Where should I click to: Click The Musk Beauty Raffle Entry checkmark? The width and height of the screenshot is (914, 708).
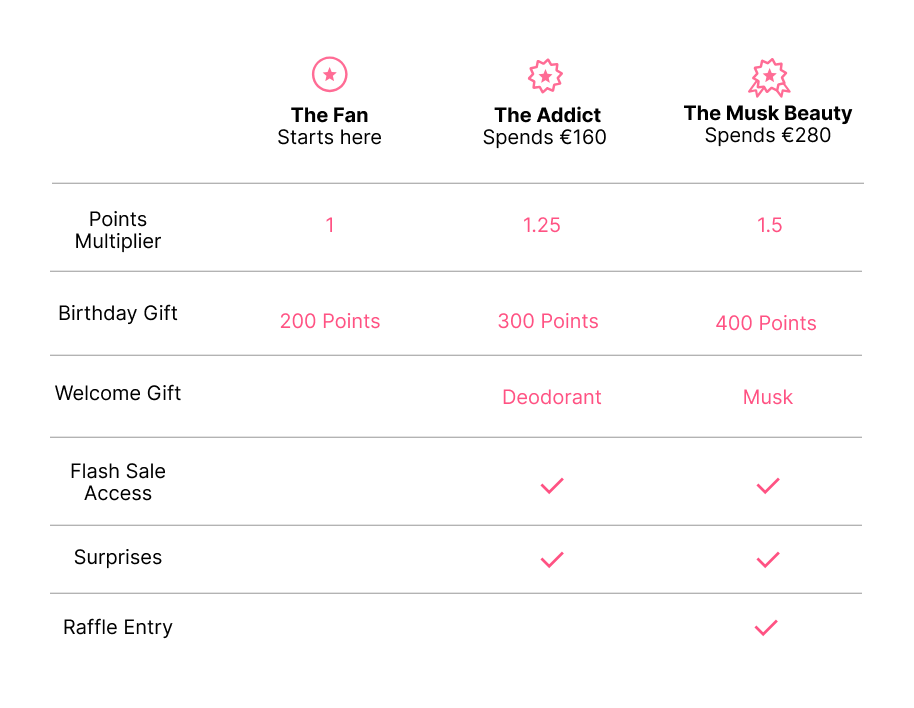tap(766, 628)
